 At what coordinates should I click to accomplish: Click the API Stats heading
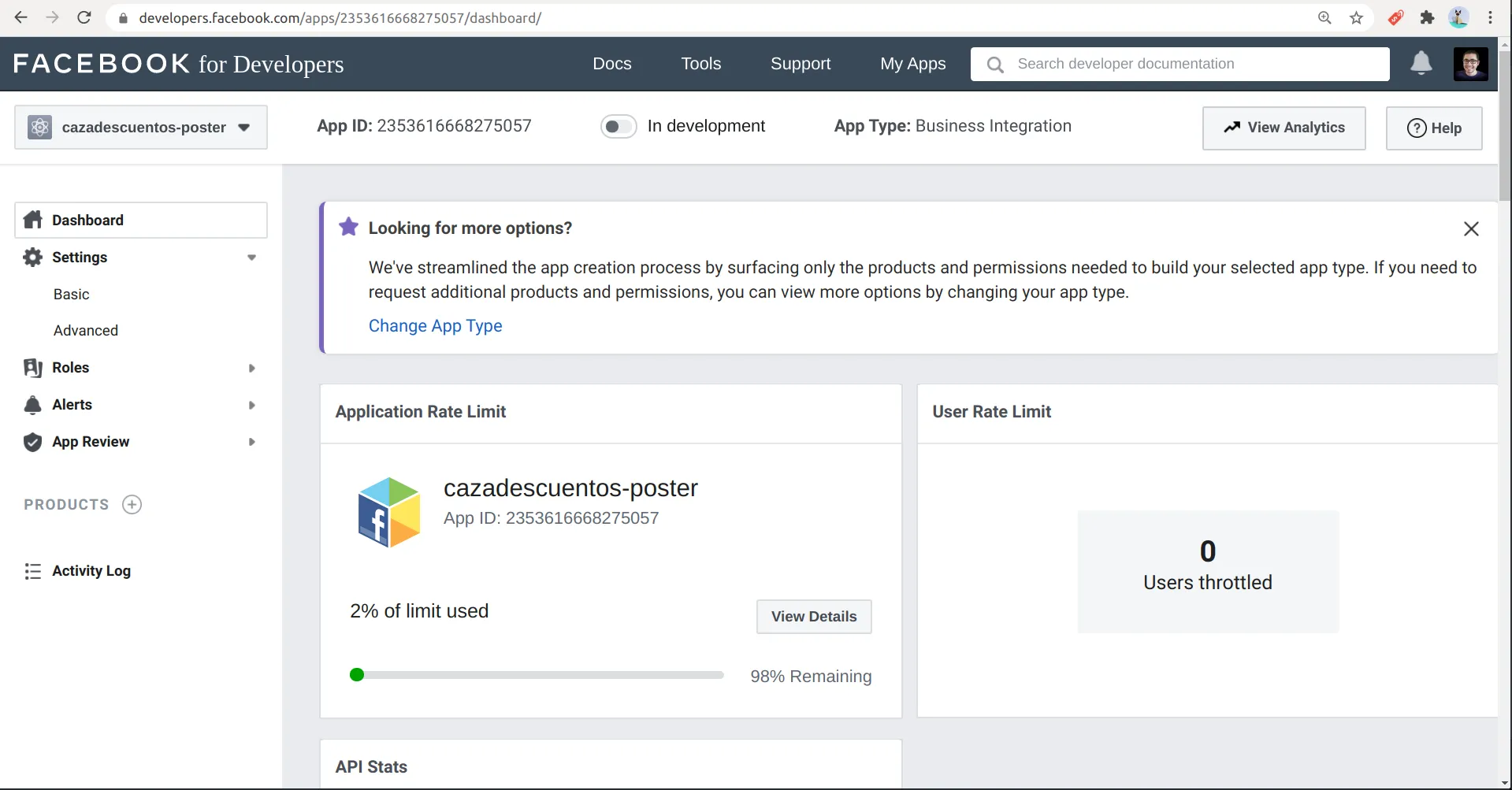(371, 767)
